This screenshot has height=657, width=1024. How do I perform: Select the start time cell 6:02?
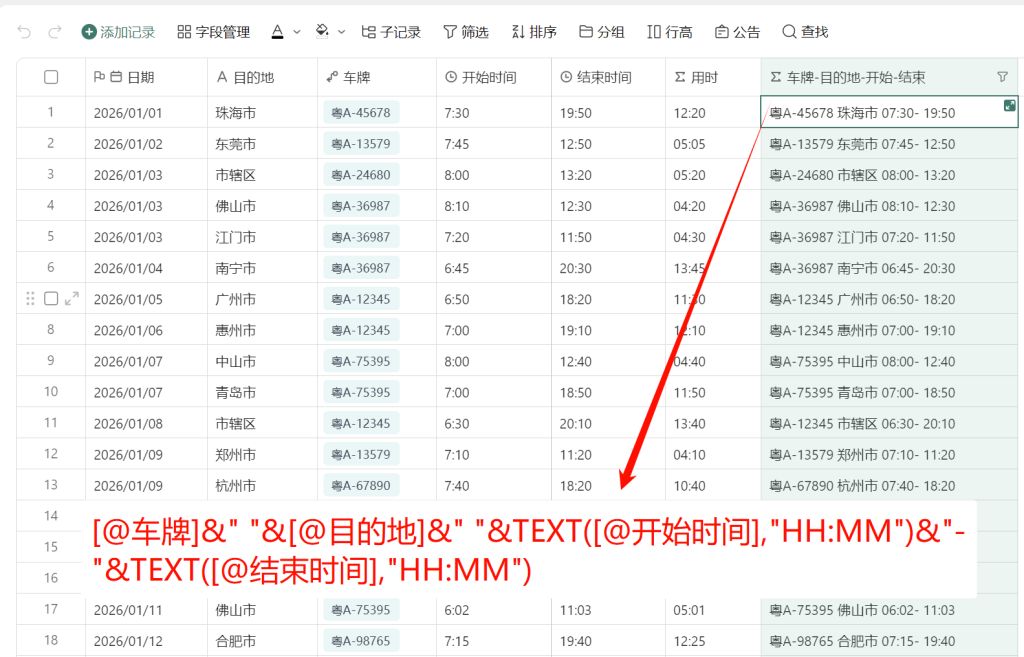[x=494, y=609]
